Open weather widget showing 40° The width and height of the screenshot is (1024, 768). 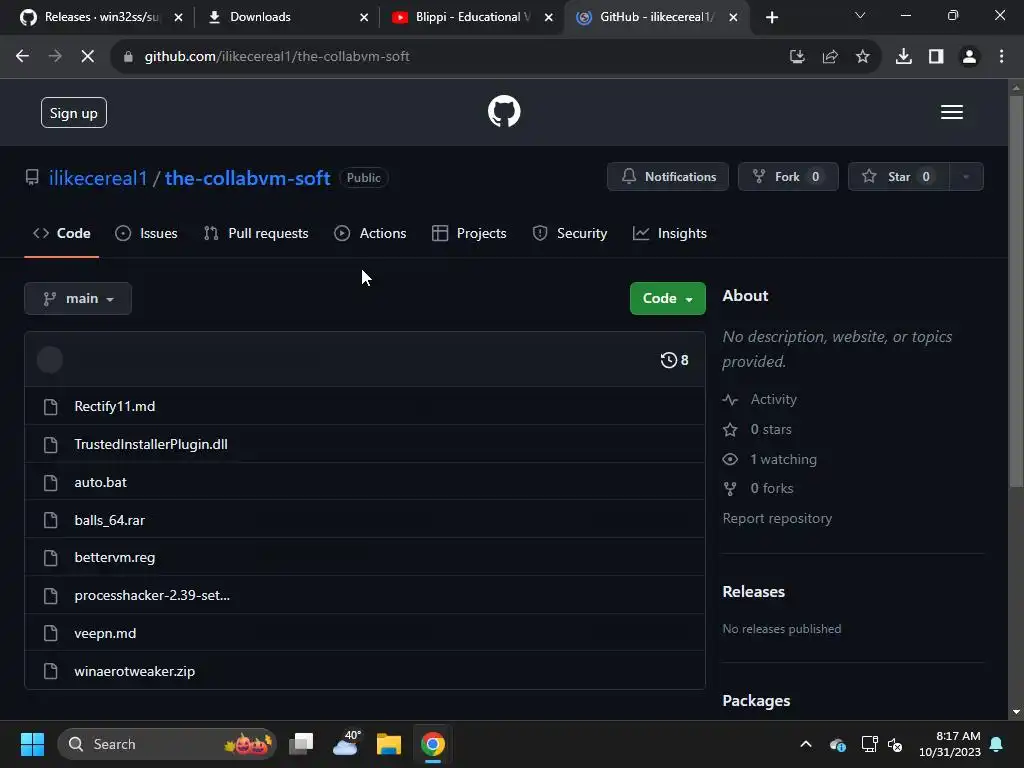346,744
